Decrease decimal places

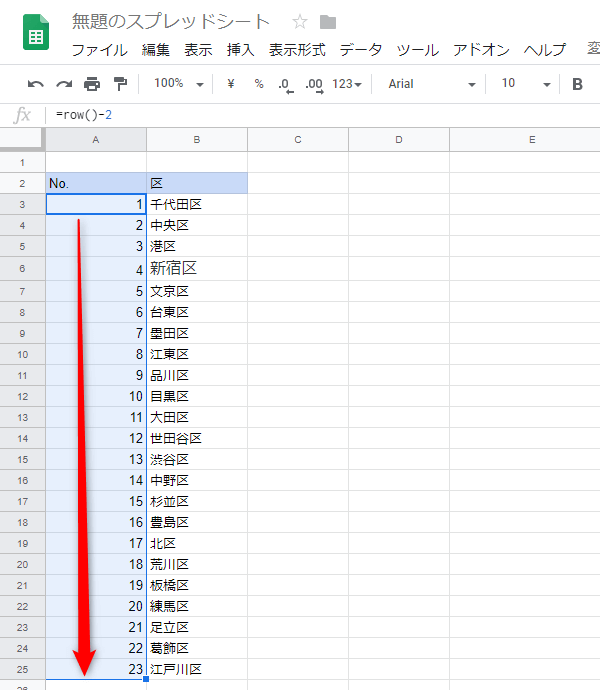tap(286, 85)
